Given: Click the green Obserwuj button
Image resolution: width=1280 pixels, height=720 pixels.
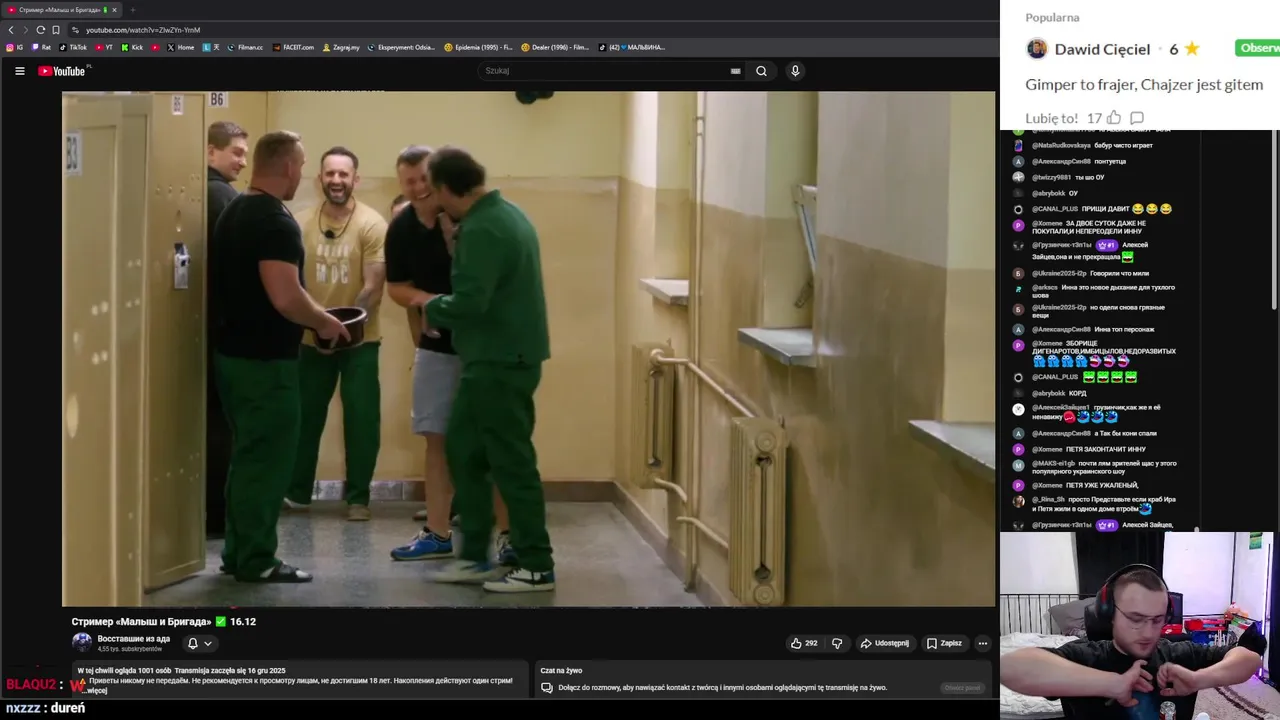Looking at the screenshot, I should pyautogui.click(x=1258, y=48).
